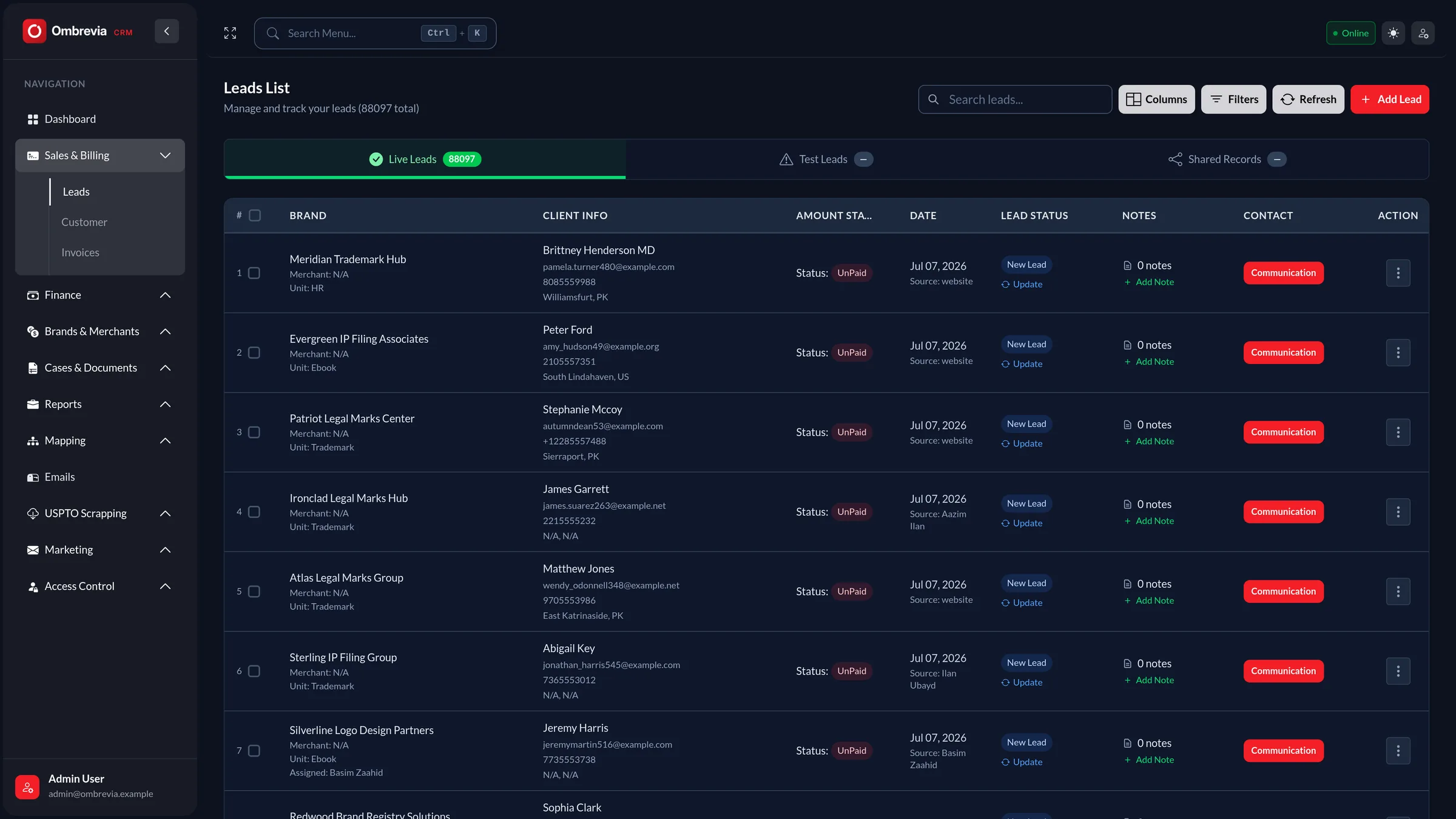Screen dimensions: 1456x819
Task: Open row actions menu for Evergreen IP Filing Associates
Action: (1398, 352)
